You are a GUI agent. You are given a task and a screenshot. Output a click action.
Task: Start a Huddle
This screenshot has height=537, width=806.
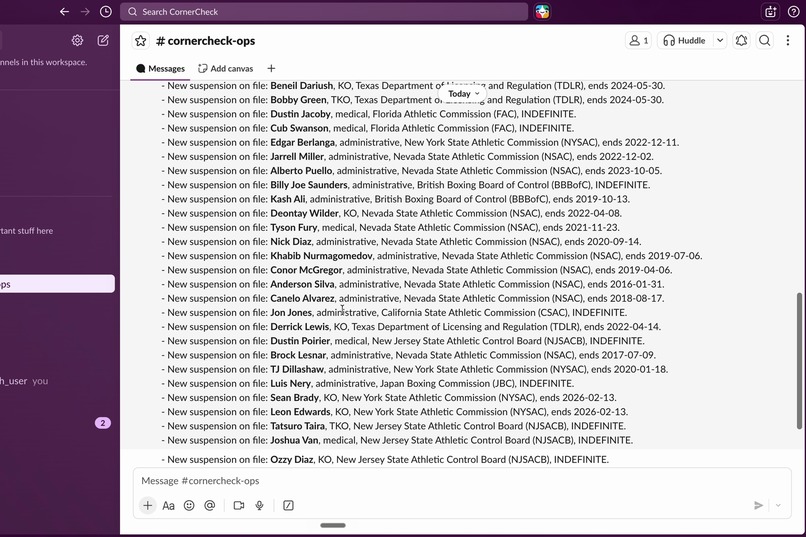coord(684,40)
